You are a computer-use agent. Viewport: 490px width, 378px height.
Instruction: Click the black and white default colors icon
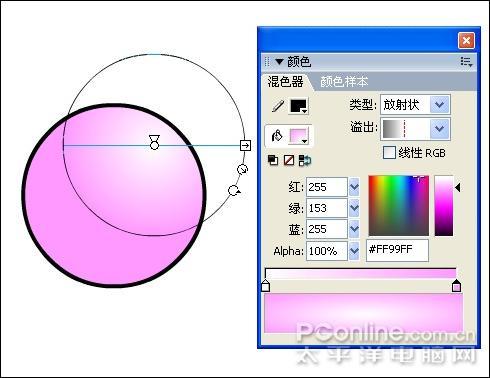273,160
